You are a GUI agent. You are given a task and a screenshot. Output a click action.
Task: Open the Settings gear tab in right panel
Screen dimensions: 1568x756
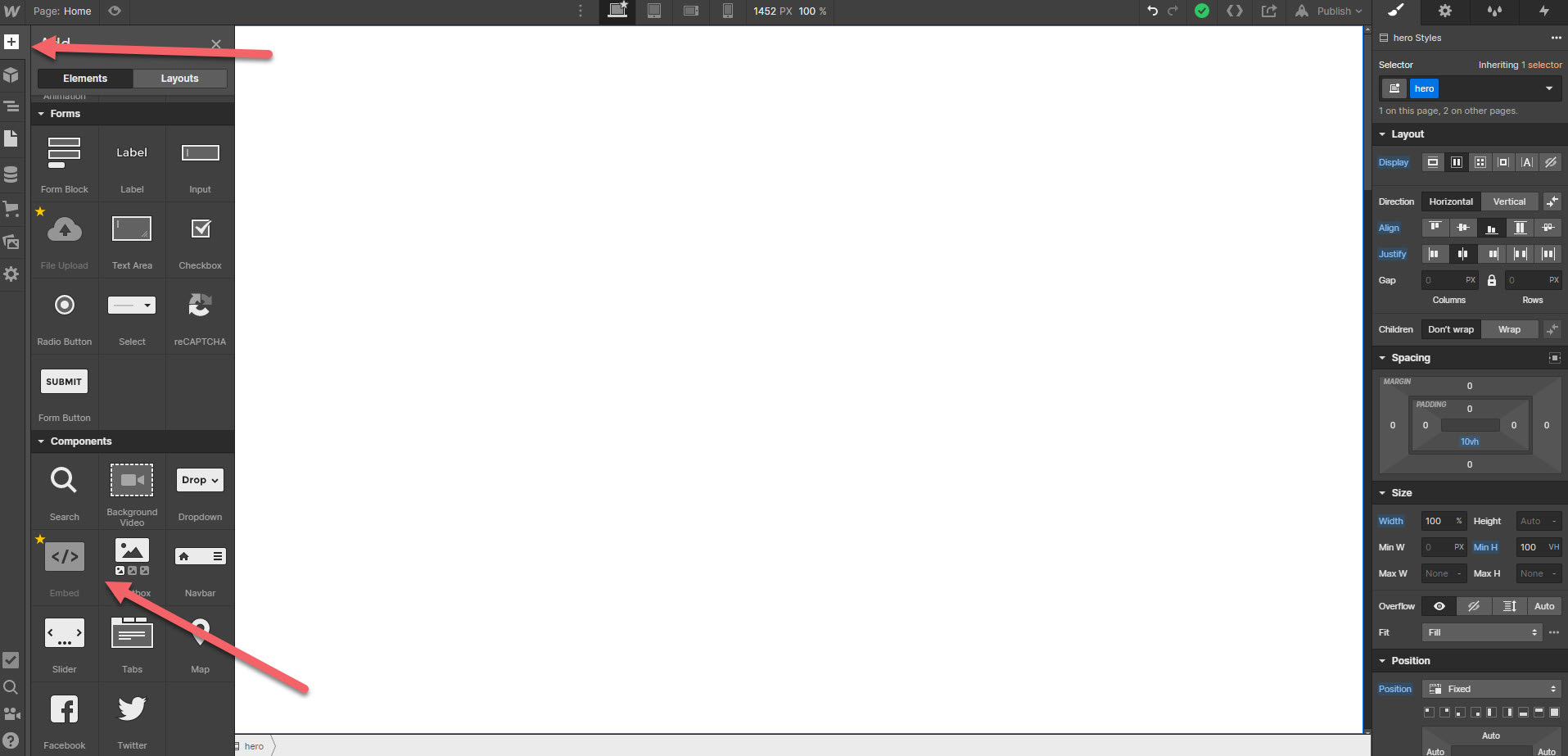click(1445, 11)
